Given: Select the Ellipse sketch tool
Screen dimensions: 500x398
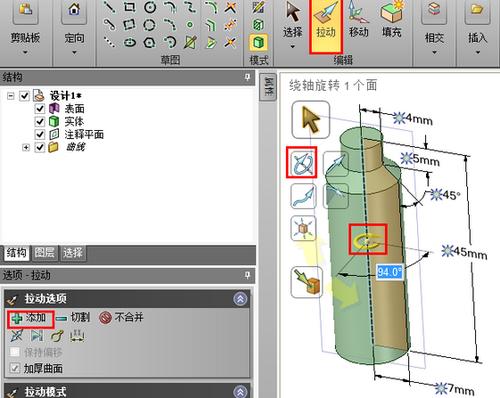Looking at the screenshot, I should click(130, 42).
